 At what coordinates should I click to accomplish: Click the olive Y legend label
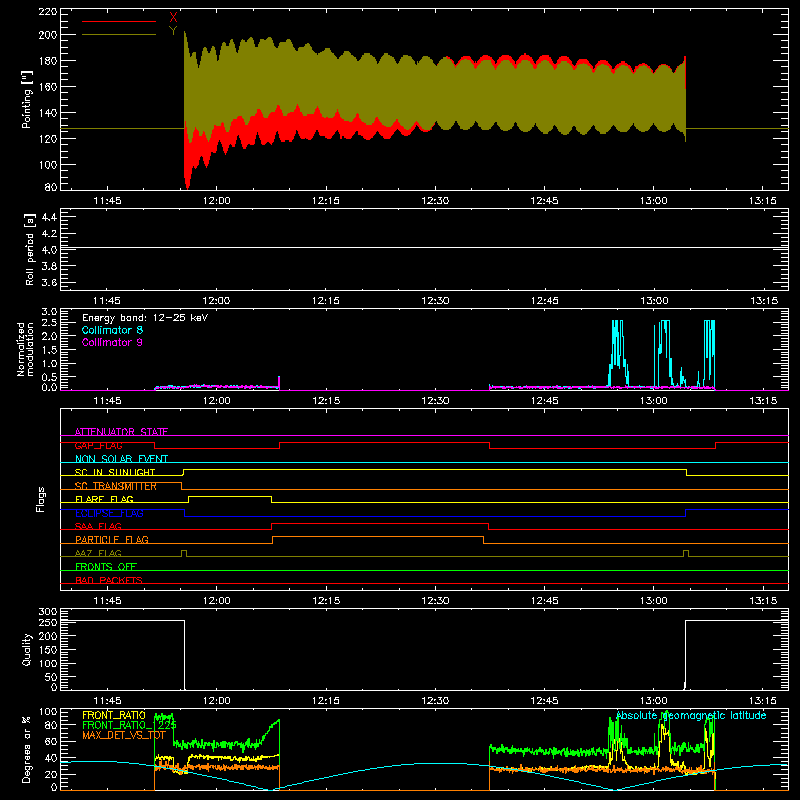point(173,31)
